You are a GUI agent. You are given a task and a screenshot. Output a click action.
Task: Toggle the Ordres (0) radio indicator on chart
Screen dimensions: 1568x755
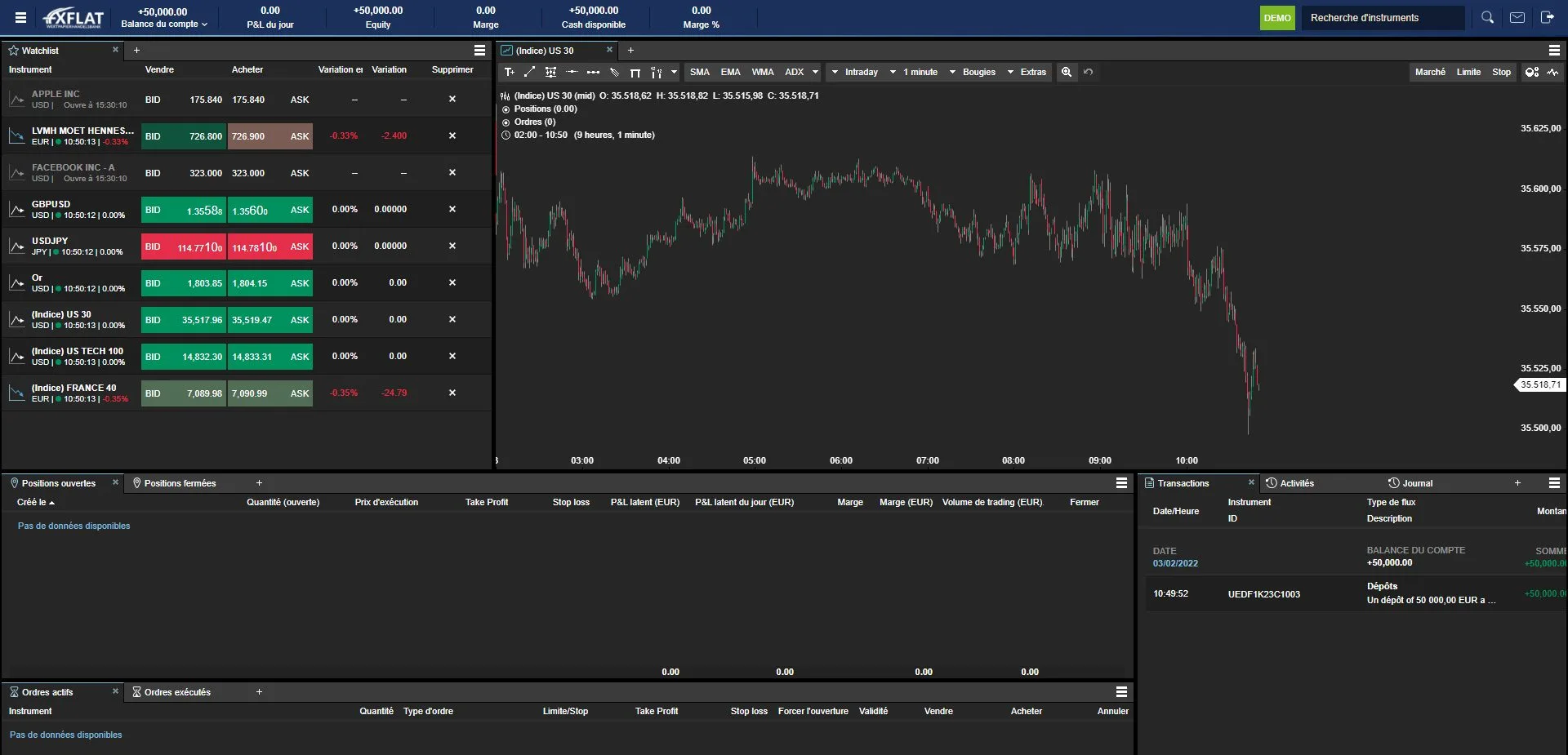coord(506,122)
